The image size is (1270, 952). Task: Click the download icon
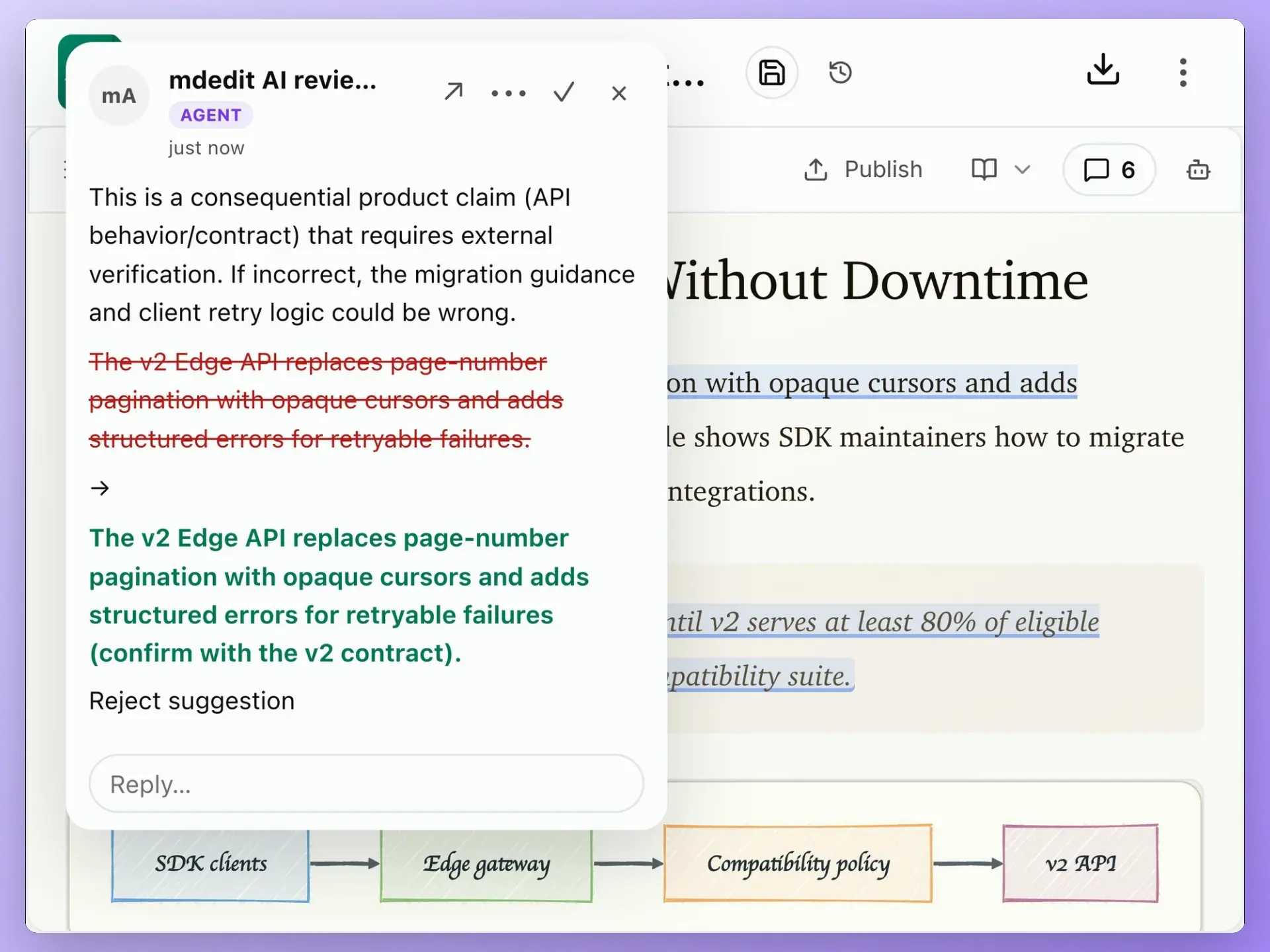[1103, 69]
